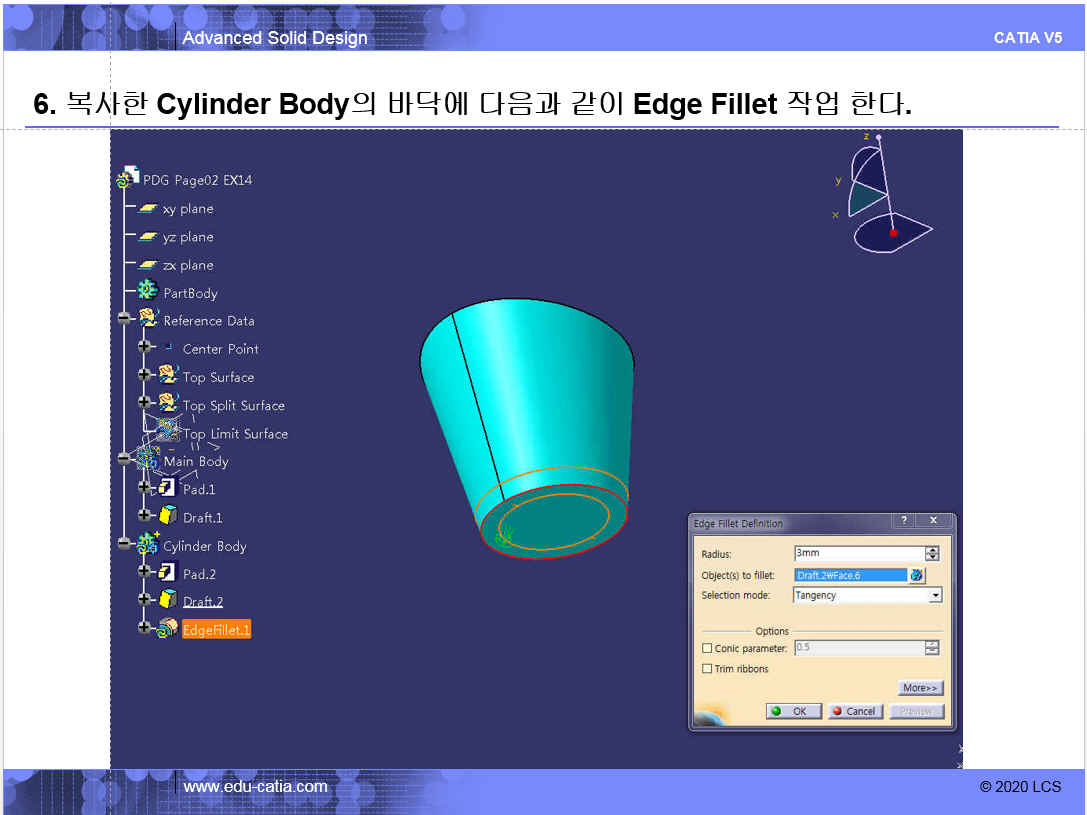The image size is (1087, 815).
Task: Click the Radius input field
Action: (859, 553)
